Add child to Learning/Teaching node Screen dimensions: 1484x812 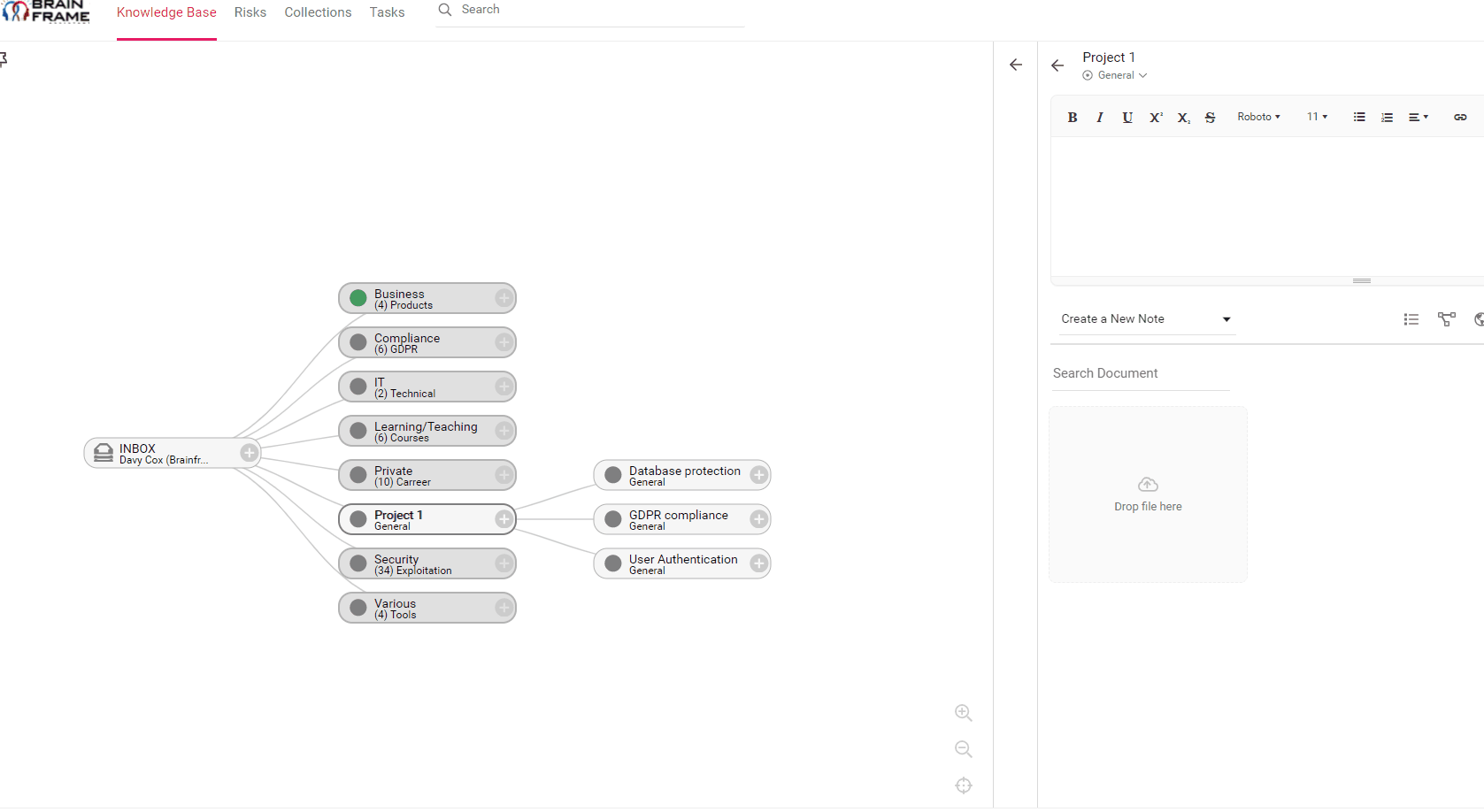click(504, 431)
